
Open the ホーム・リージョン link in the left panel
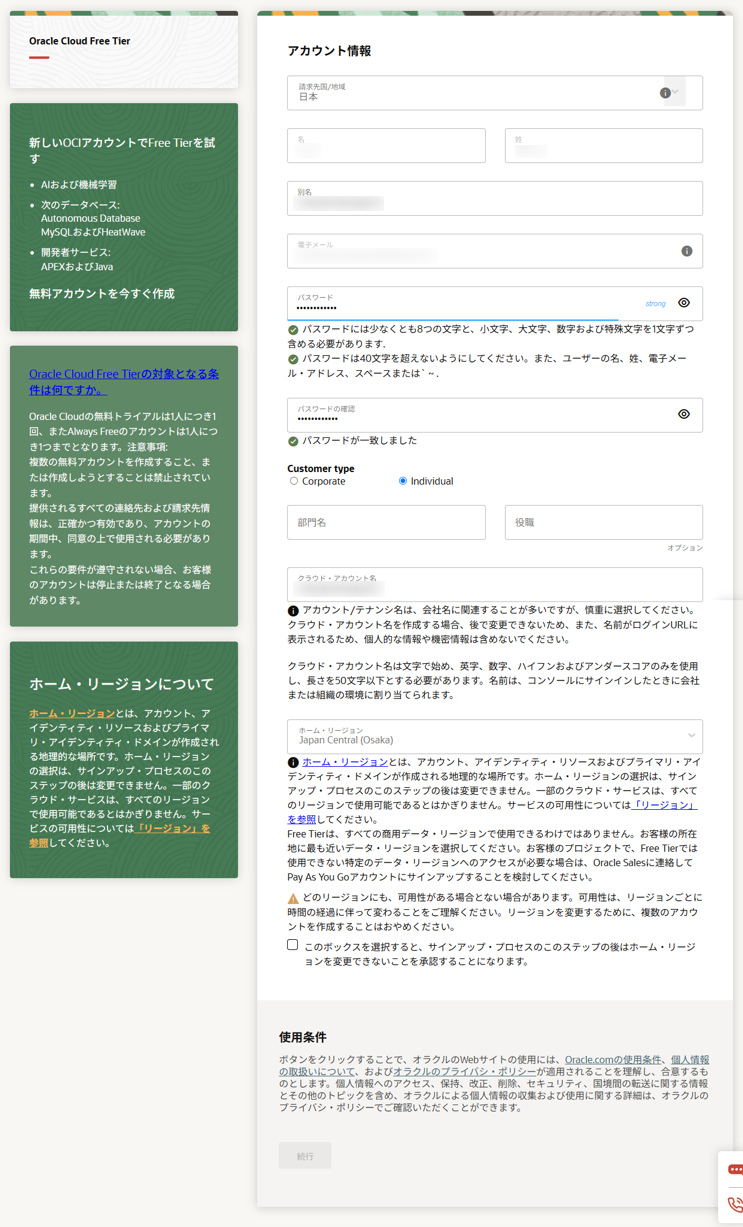coord(72,714)
